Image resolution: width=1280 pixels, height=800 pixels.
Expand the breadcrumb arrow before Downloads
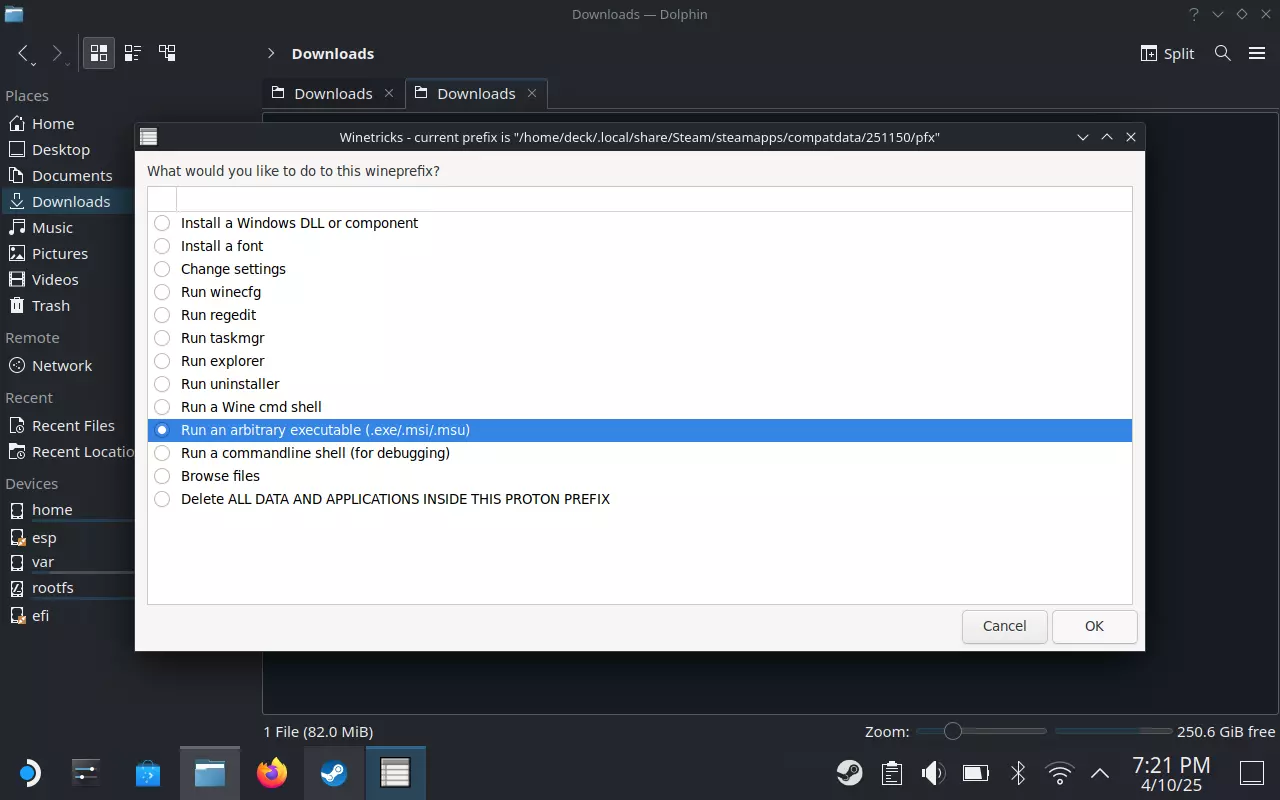271,54
